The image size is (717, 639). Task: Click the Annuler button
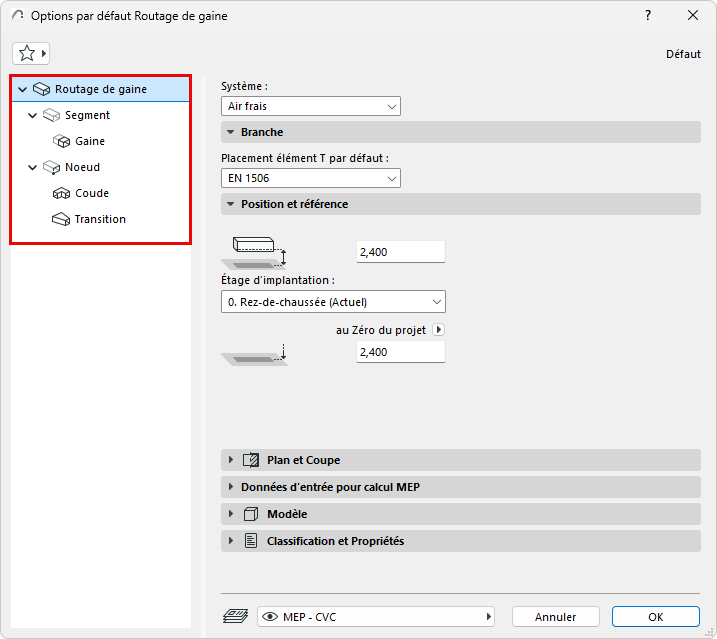coord(556,617)
